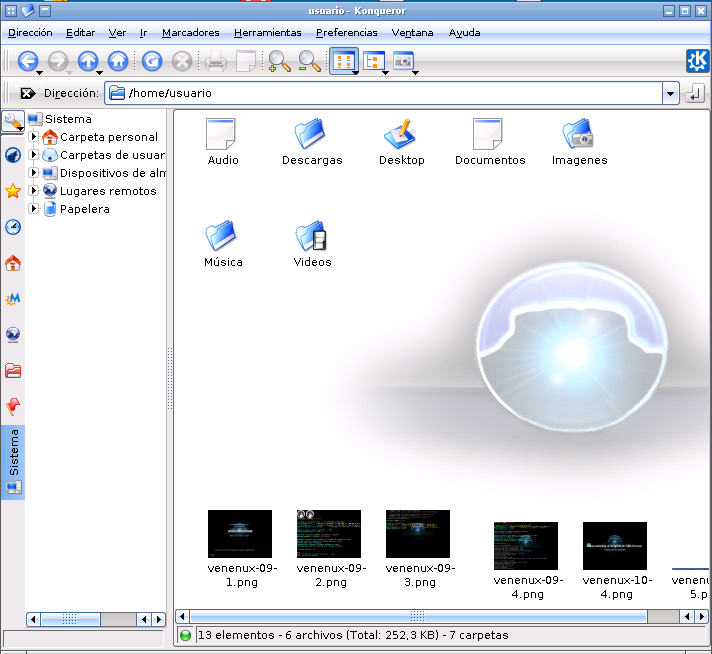Image resolution: width=712 pixels, height=654 pixels.
Task: Click the go button beside address bar
Action: 694,93
